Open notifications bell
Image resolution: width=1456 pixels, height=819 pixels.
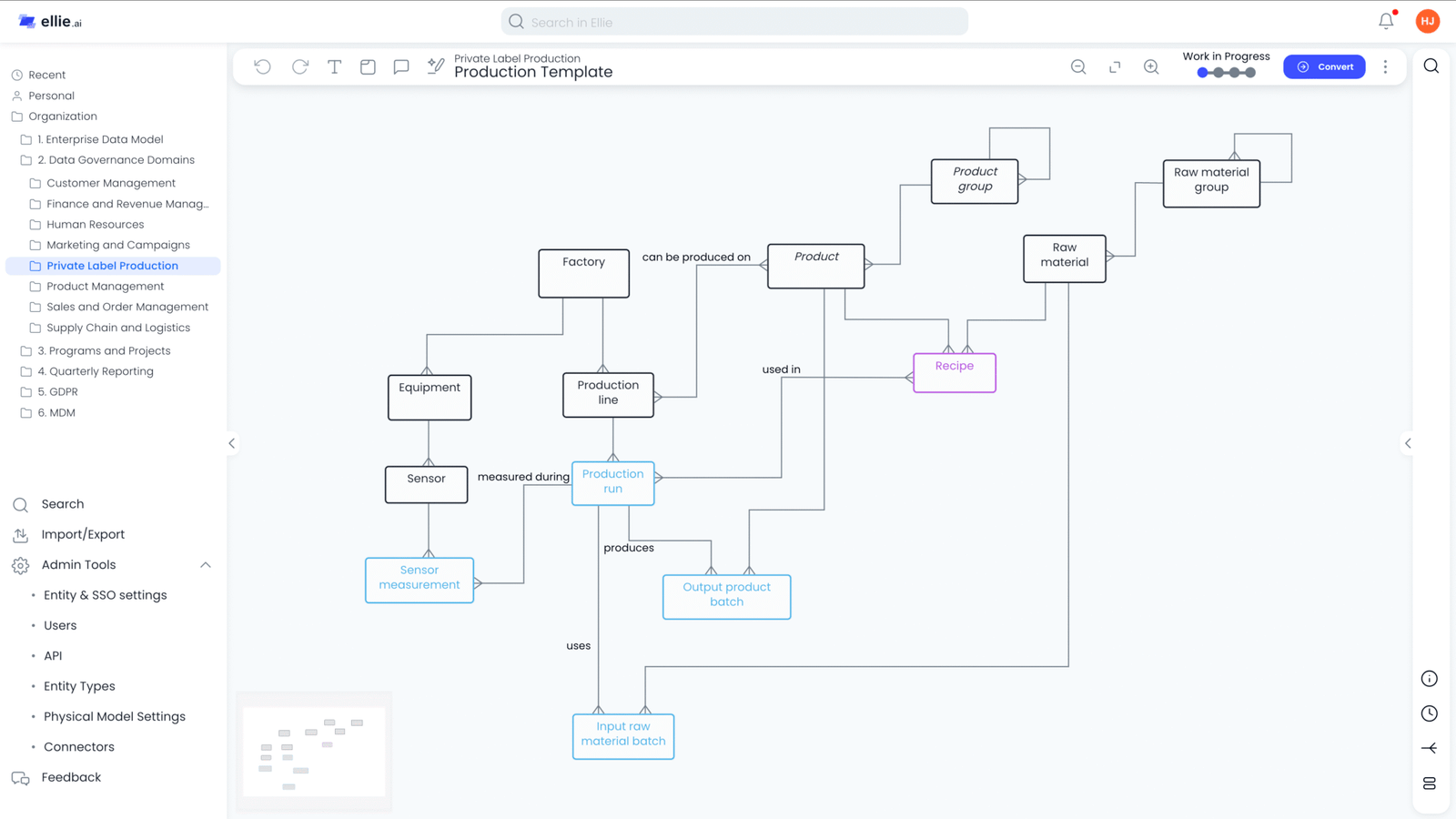click(1386, 21)
